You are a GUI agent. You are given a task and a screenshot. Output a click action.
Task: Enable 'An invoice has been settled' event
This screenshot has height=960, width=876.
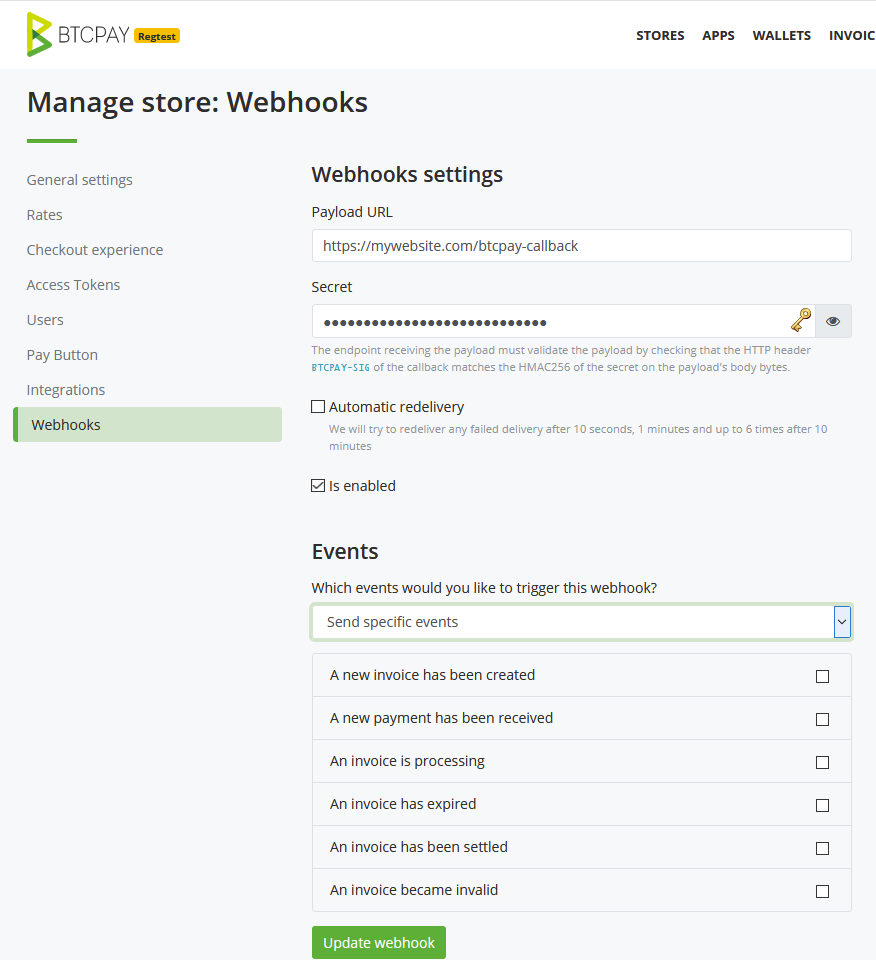point(822,848)
